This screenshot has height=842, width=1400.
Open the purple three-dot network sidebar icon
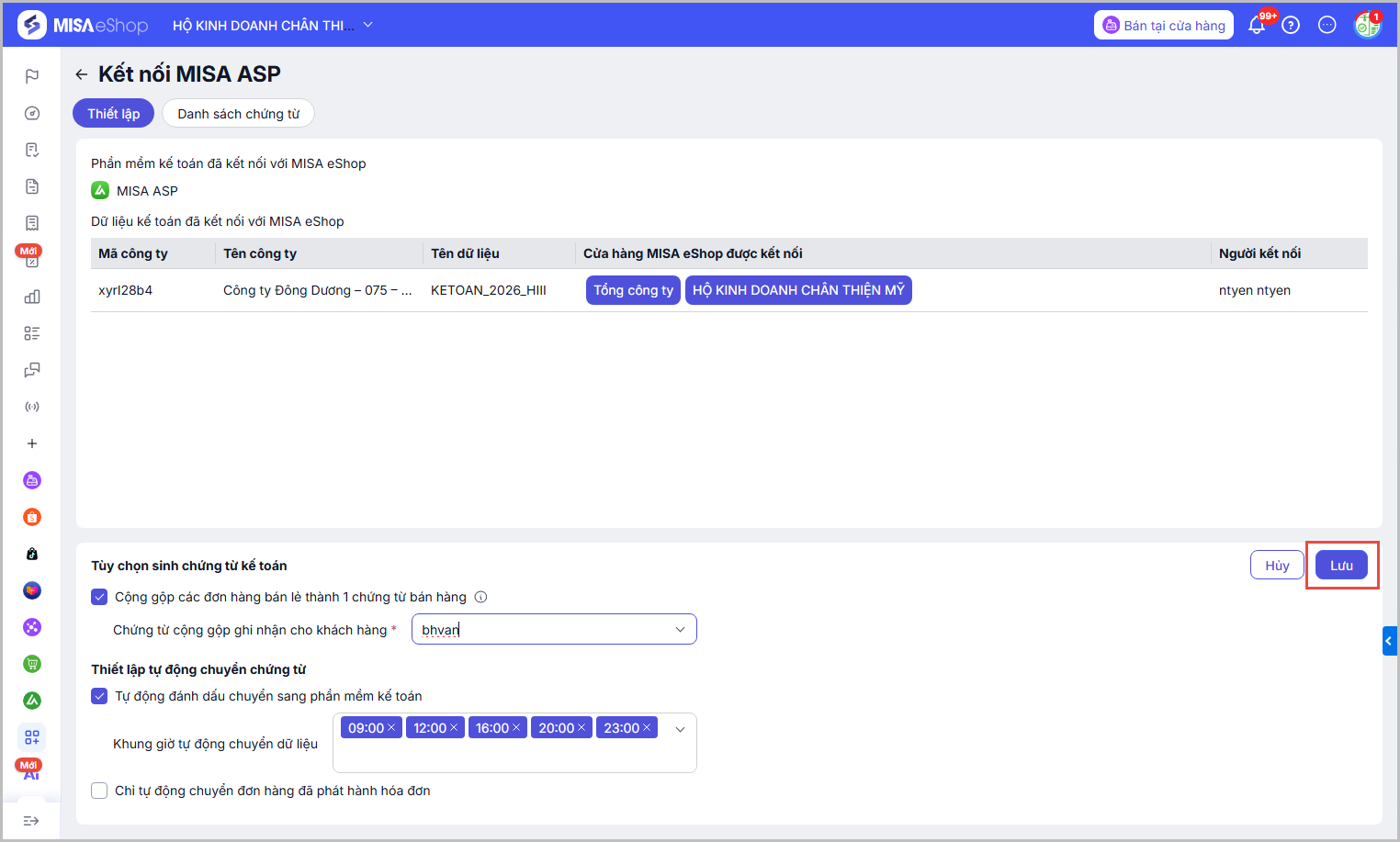click(x=32, y=627)
